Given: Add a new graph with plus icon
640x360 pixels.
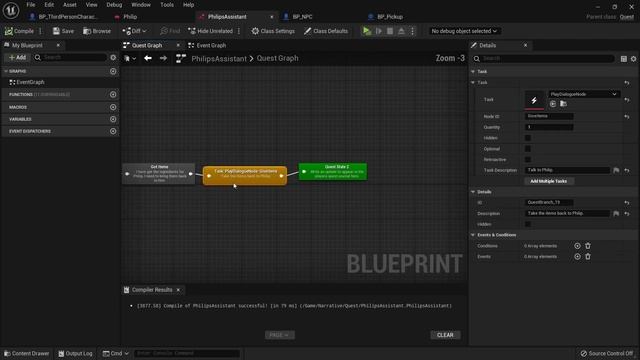Looking at the screenshot, I should (x=113, y=71).
